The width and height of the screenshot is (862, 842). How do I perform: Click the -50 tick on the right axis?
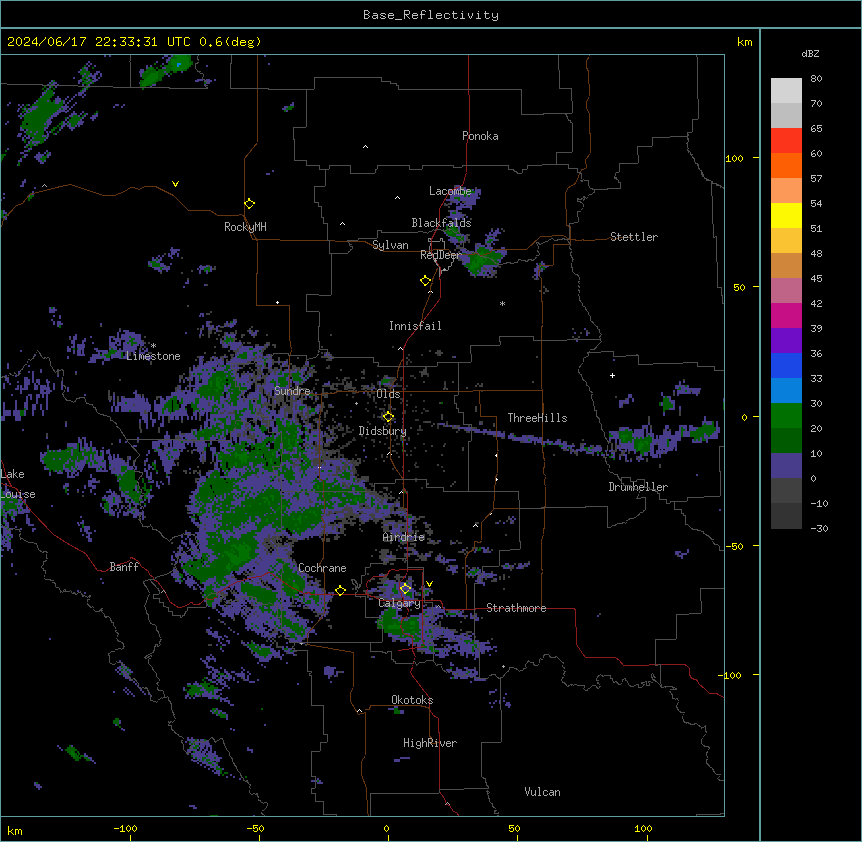click(x=734, y=546)
